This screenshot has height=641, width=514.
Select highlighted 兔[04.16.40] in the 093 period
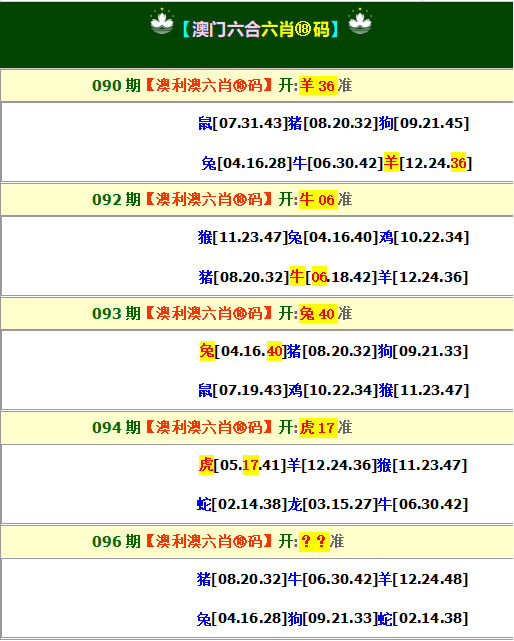(243, 351)
